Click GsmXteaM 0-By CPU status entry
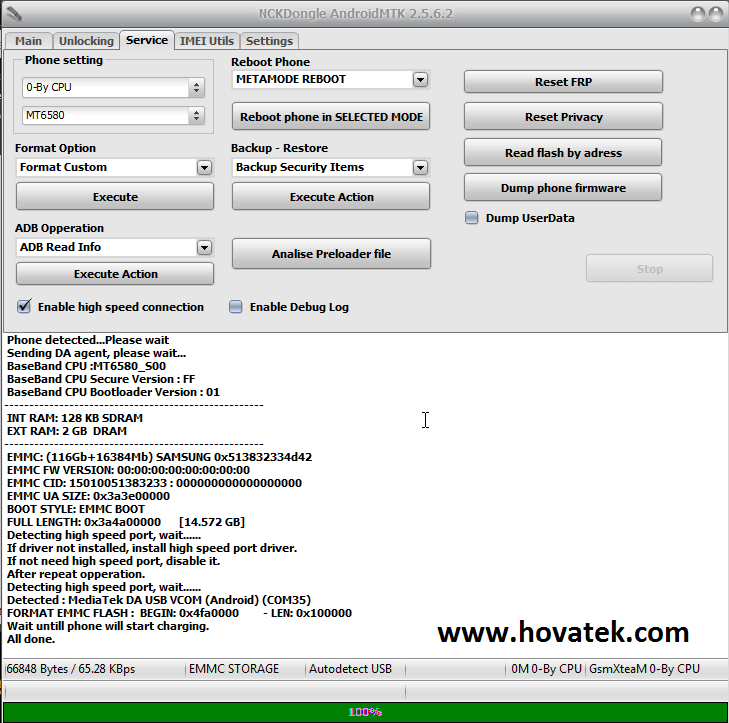 coord(644,669)
